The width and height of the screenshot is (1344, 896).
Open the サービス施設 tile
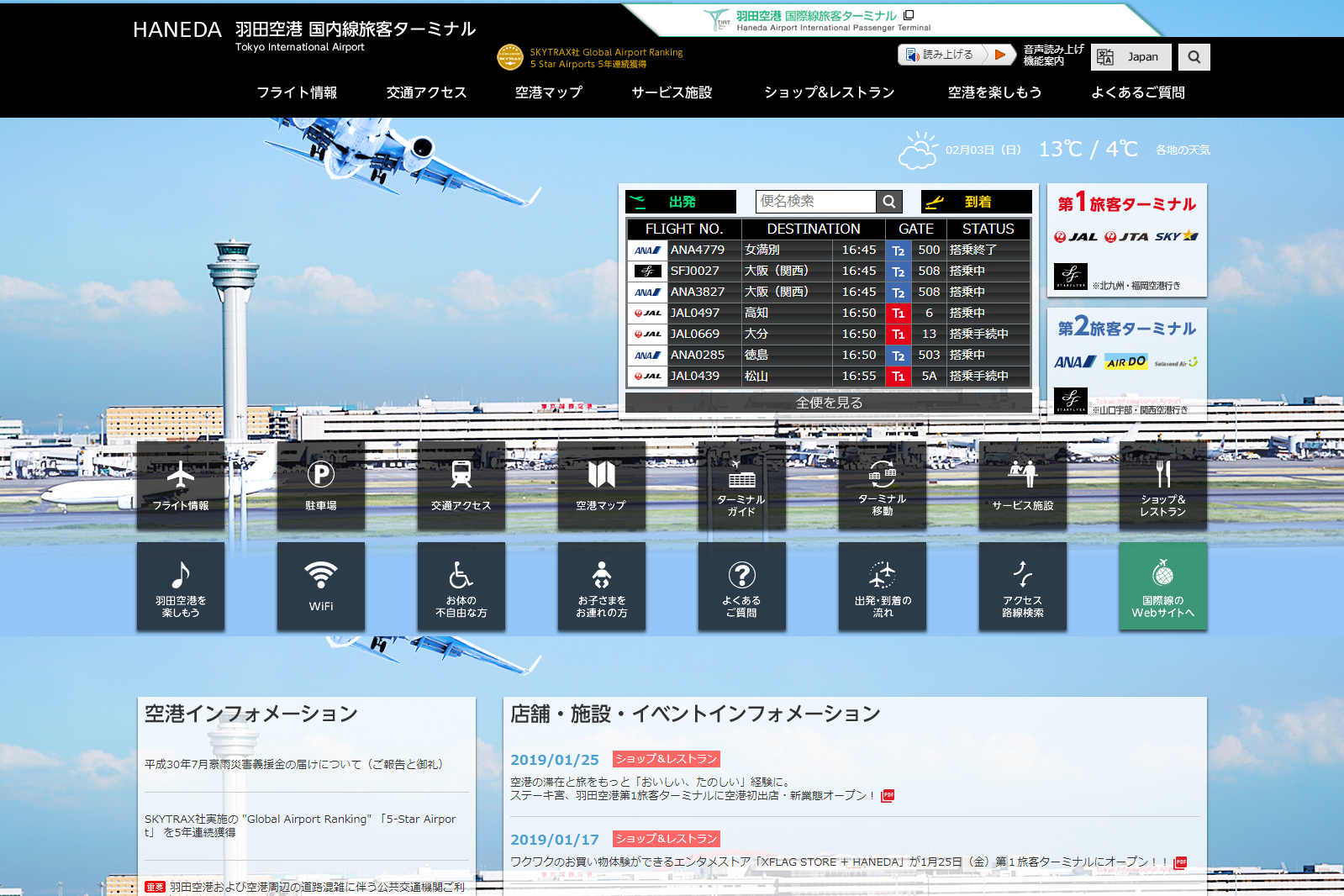coord(1023,485)
